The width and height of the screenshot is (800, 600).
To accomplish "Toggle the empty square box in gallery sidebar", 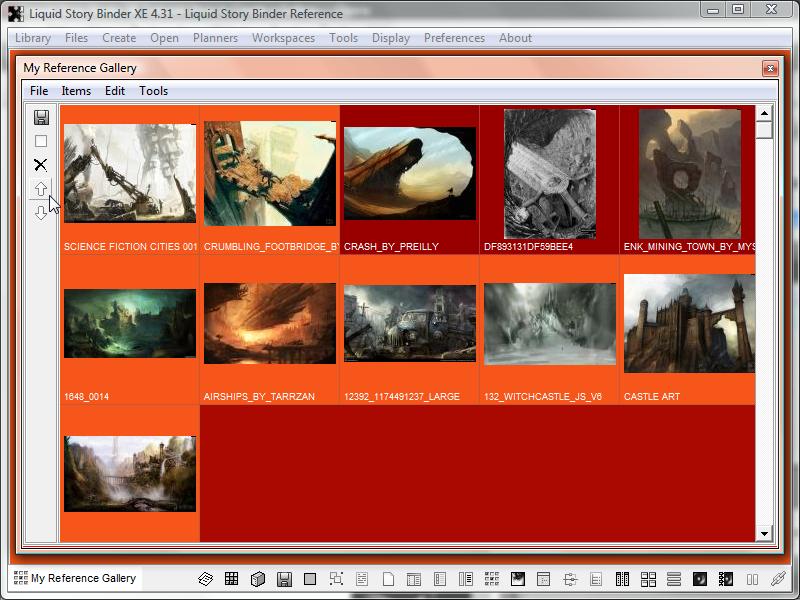I will [x=41, y=142].
